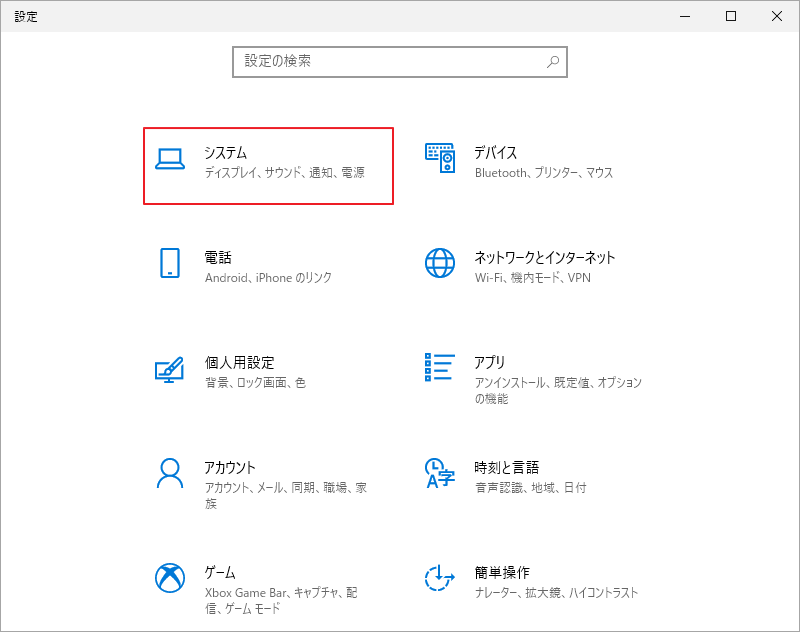800x632 pixels.
Task: Click the 簡単操作 ease of access icon
Action: pos(440,578)
